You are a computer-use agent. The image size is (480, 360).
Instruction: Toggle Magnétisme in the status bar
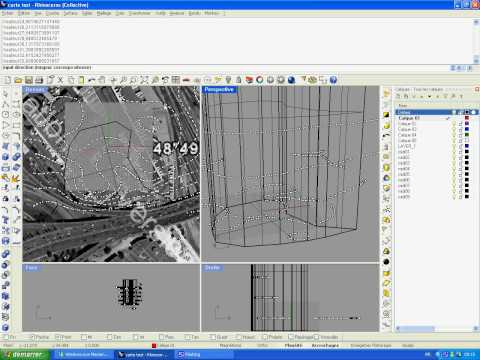pyautogui.click(x=230, y=346)
